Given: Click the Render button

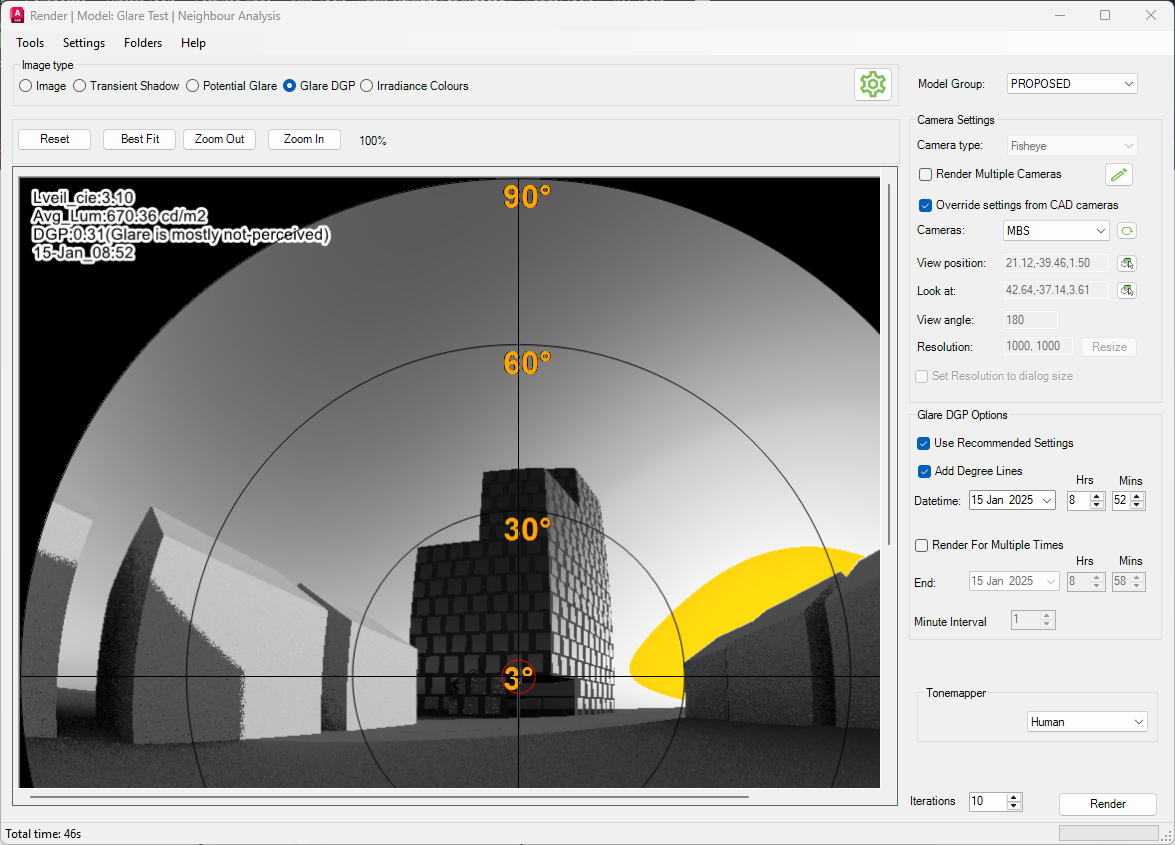Looking at the screenshot, I should (x=1108, y=804).
